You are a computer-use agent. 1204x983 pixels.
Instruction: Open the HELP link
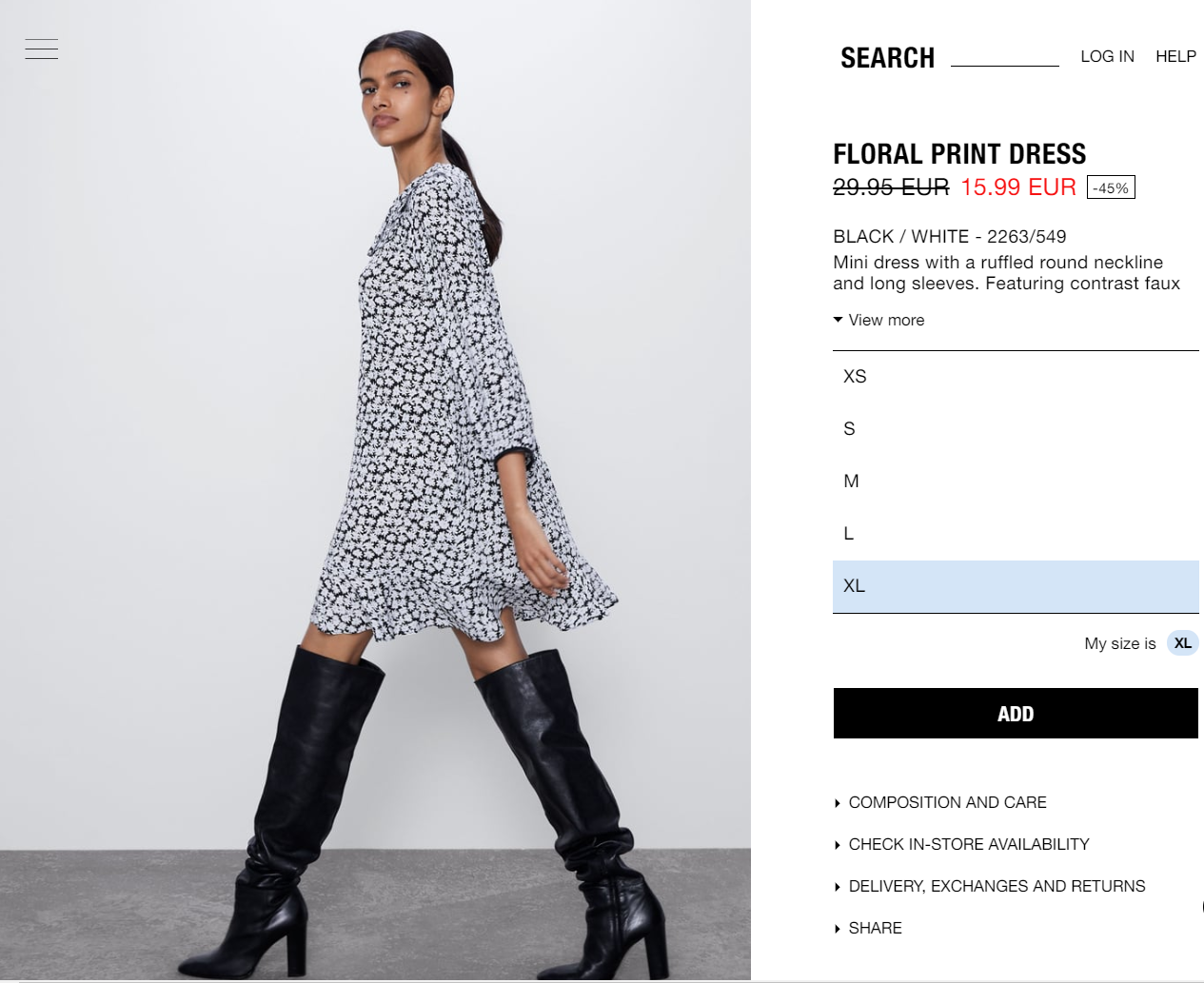(x=1175, y=56)
